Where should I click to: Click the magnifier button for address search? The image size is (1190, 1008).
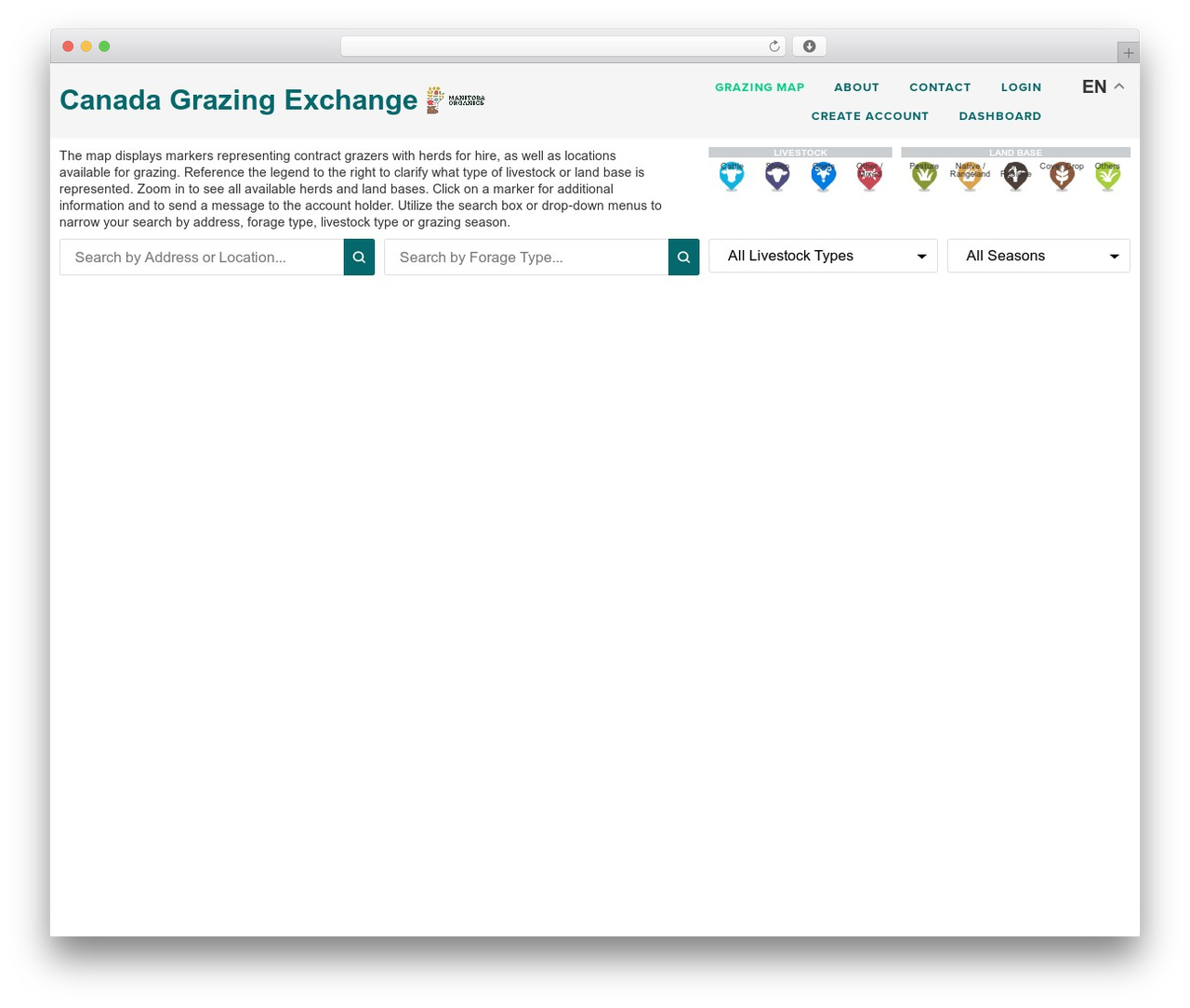coord(359,258)
